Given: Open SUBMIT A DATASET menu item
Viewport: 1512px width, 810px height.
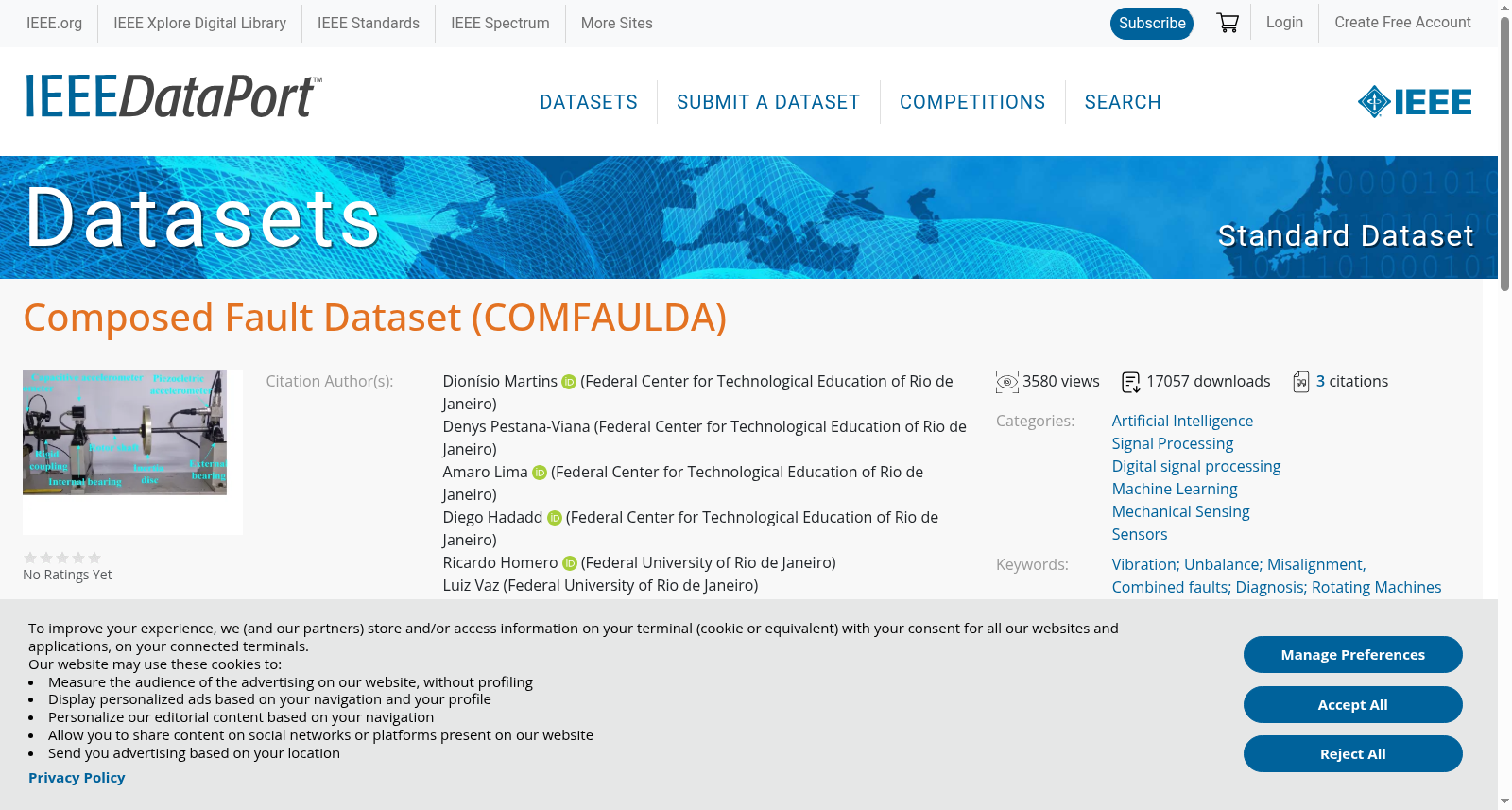Looking at the screenshot, I should [x=768, y=102].
